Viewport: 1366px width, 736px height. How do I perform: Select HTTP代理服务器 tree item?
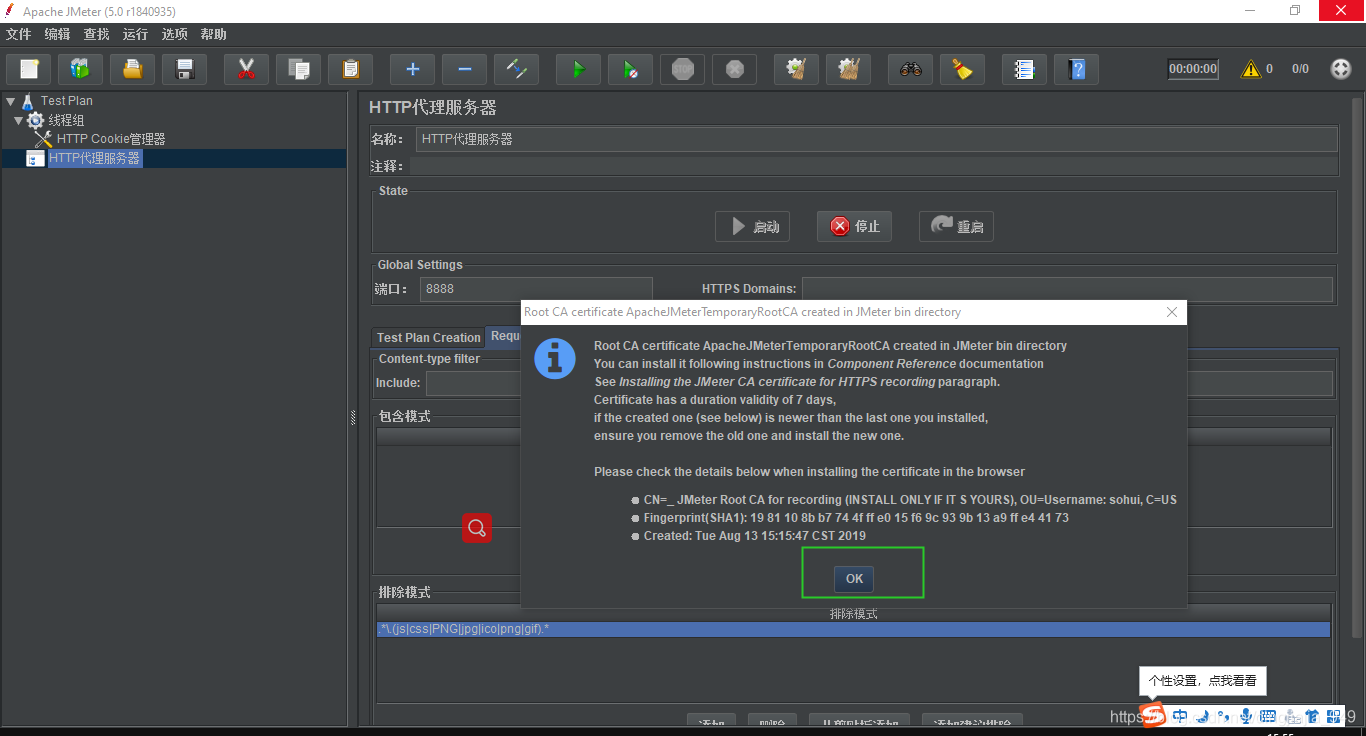pyautogui.click(x=95, y=158)
